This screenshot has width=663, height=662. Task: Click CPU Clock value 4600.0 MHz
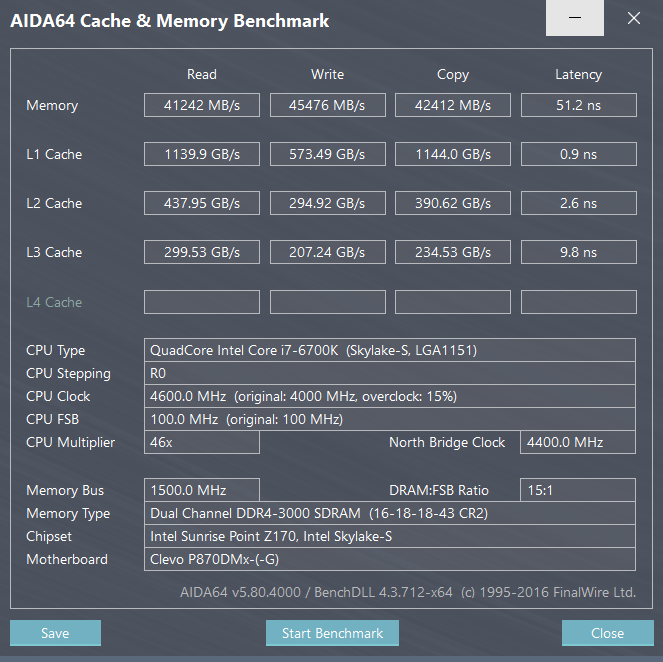click(x=390, y=396)
